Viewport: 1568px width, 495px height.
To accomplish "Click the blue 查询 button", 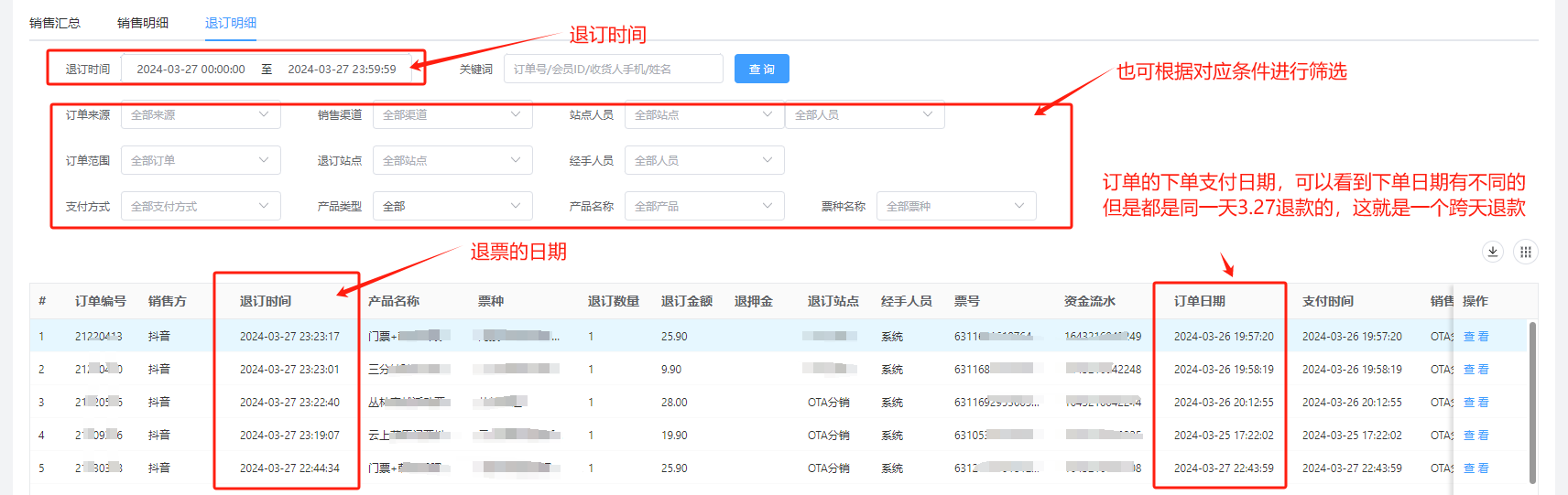I will [x=761, y=69].
